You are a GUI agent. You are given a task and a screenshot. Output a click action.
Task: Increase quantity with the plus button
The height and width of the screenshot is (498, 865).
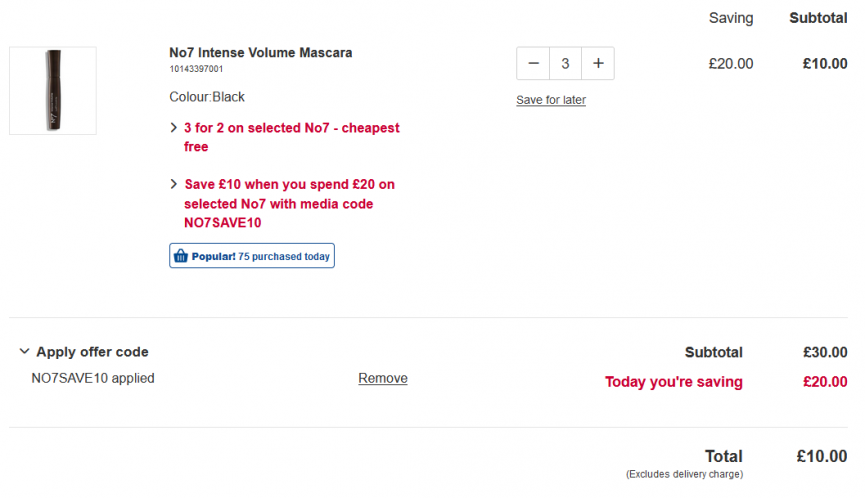pyautogui.click(x=598, y=63)
